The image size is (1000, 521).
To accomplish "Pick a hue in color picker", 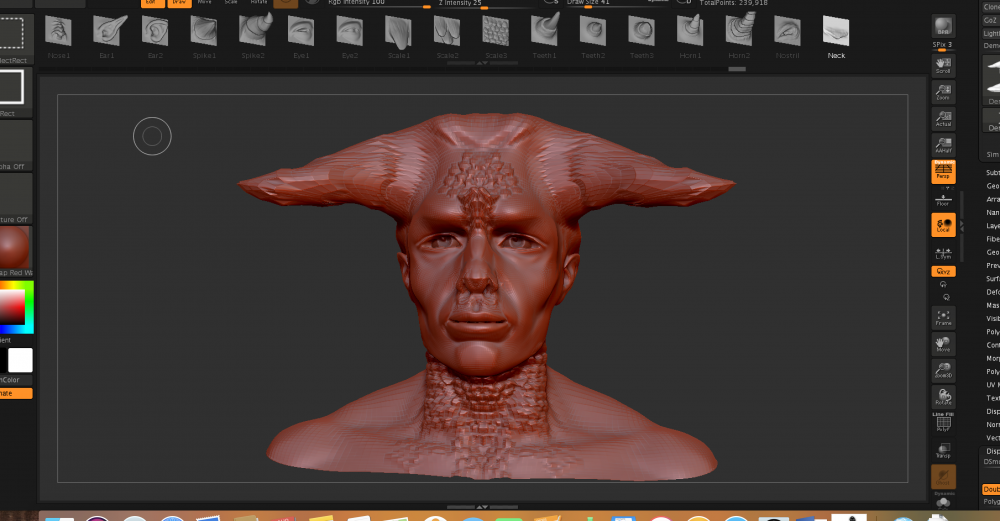I will 17,307.
